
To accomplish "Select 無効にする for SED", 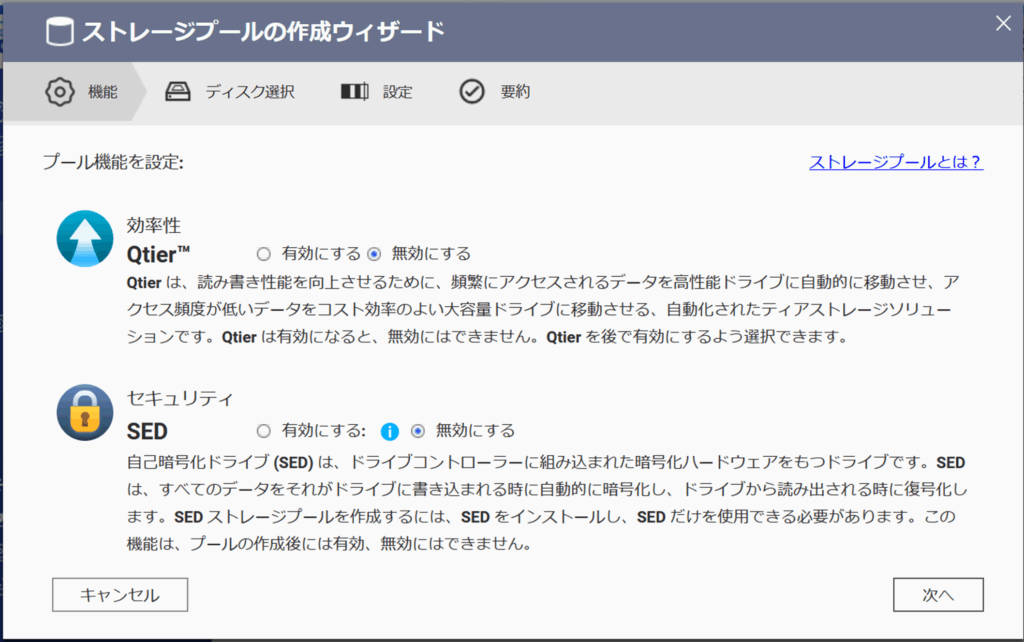I will 418,431.
